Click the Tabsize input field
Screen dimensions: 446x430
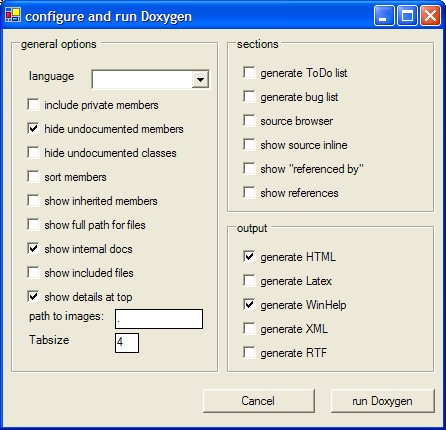click(127, 343)
